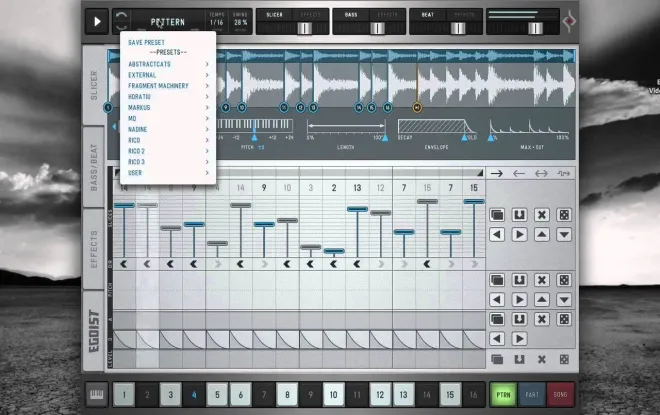The image size is (660, 415).
Task: Enable PTRN mode button
Action: pyautogui.click(x=503, y=394)
